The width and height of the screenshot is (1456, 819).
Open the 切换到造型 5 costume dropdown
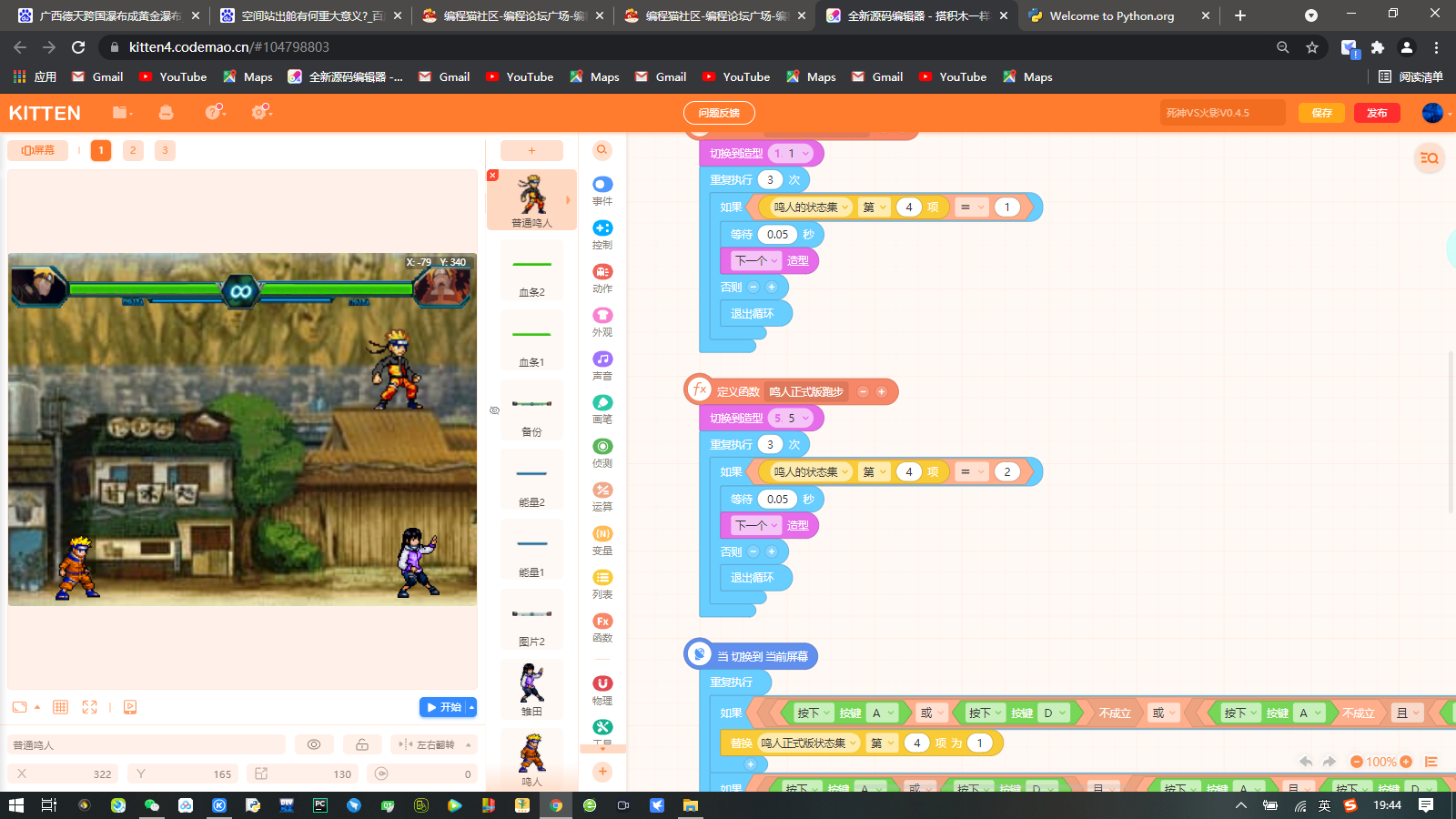click(791, 419)
